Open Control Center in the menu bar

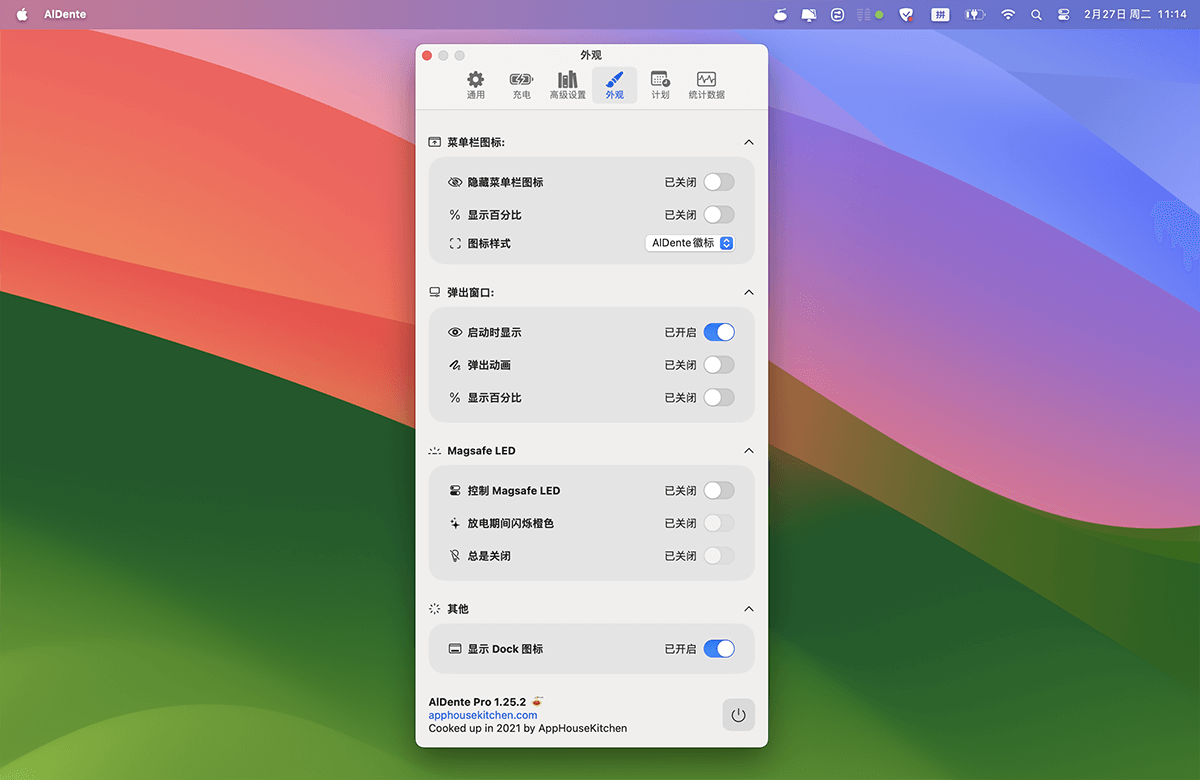pos(1063,15)
